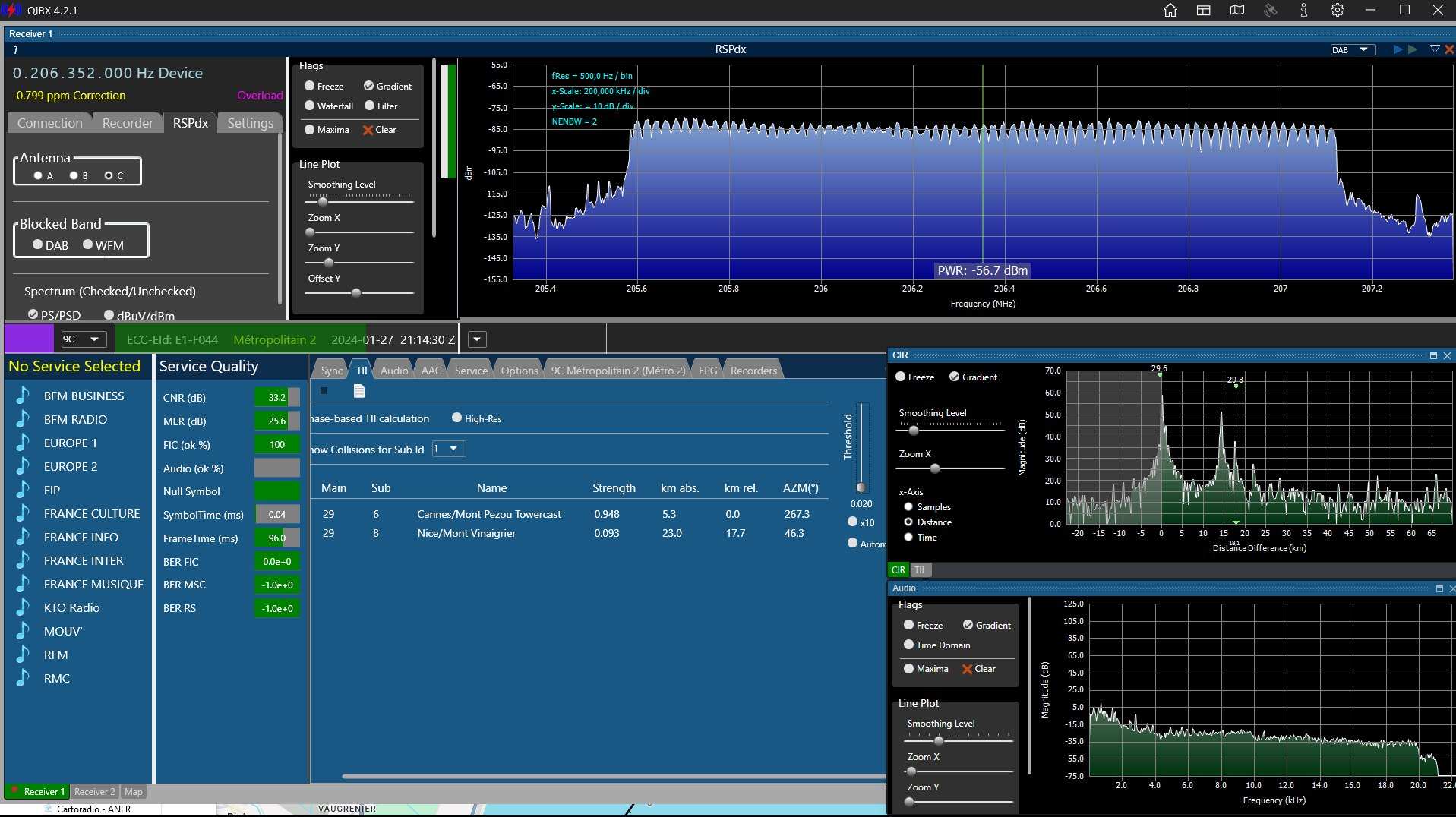Click Clear in the spectrum Flags
This screenshot has height=817, width=1456.
tap(379, 130)
